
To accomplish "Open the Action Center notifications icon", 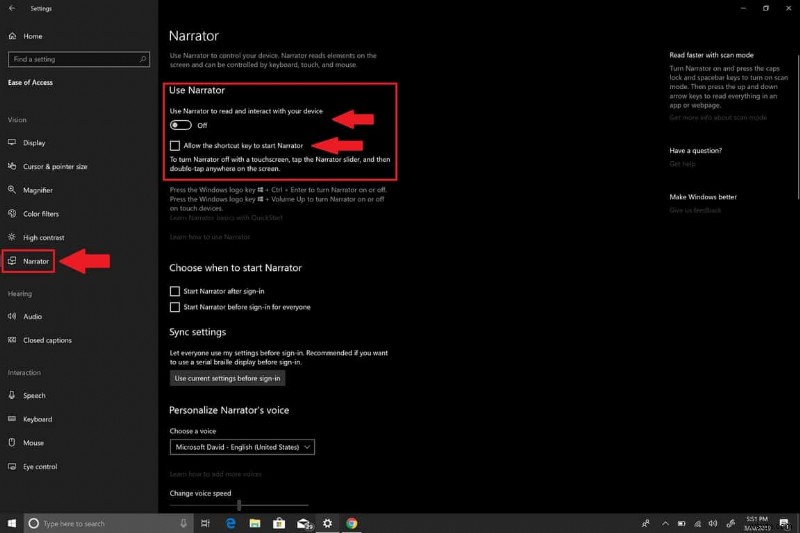I will (x=784, y=523).
